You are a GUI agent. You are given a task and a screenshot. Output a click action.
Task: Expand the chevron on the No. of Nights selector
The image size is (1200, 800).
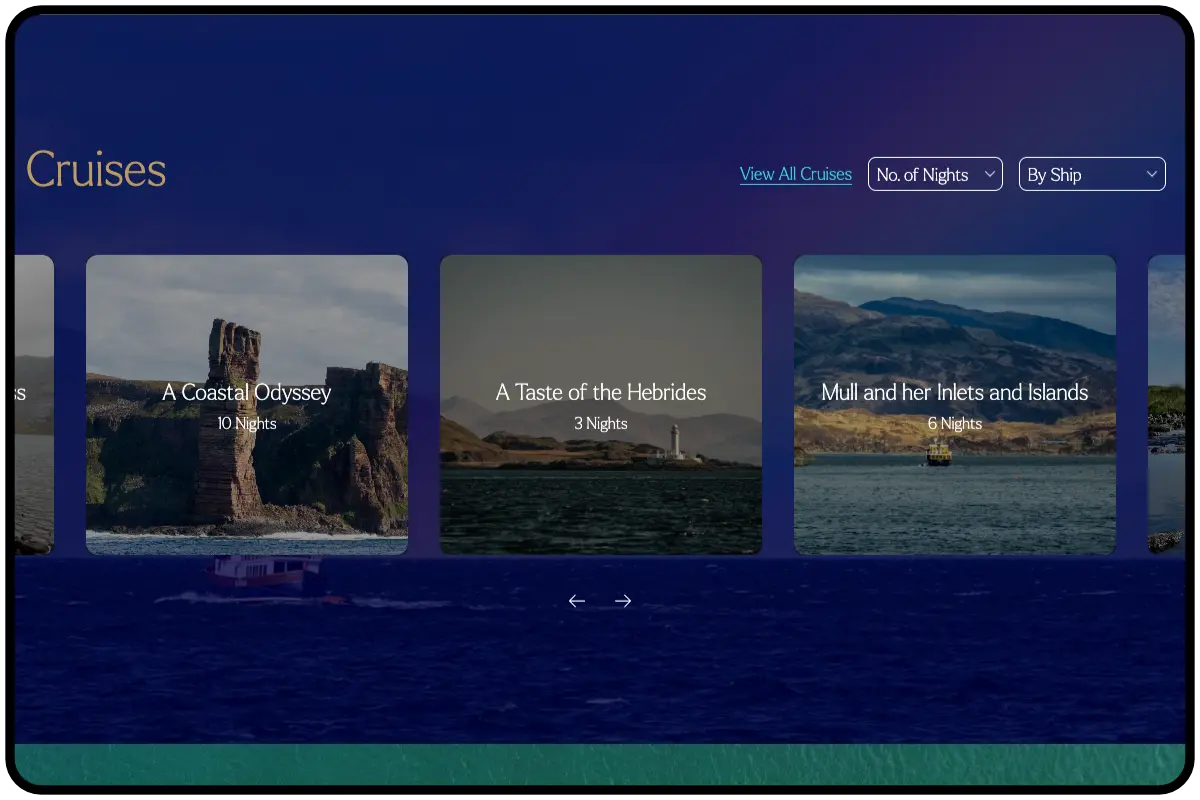click(x=990, y=173)
